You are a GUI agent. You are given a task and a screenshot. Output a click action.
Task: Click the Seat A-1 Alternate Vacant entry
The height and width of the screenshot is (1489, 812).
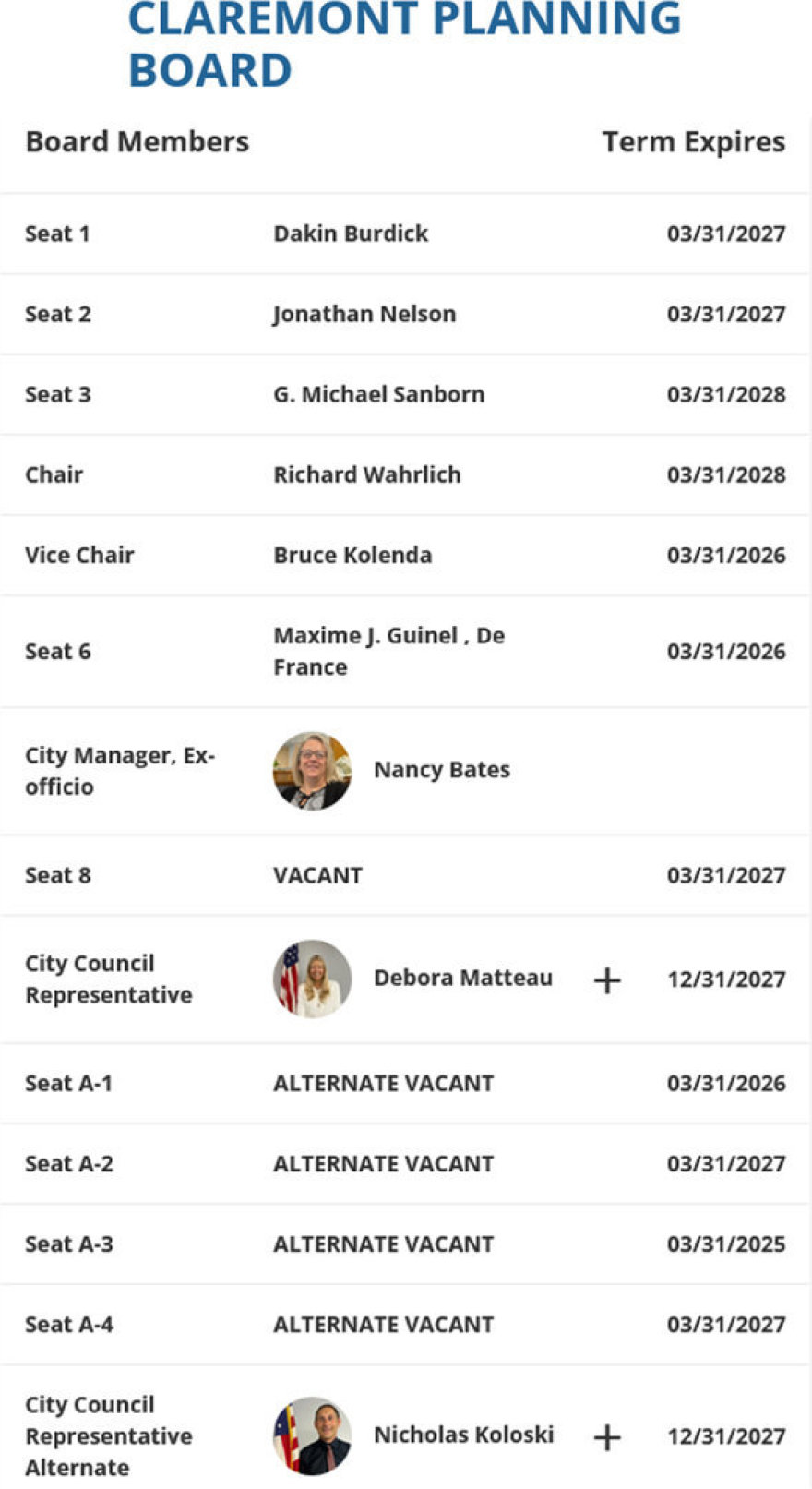(x=383, y=1083)
